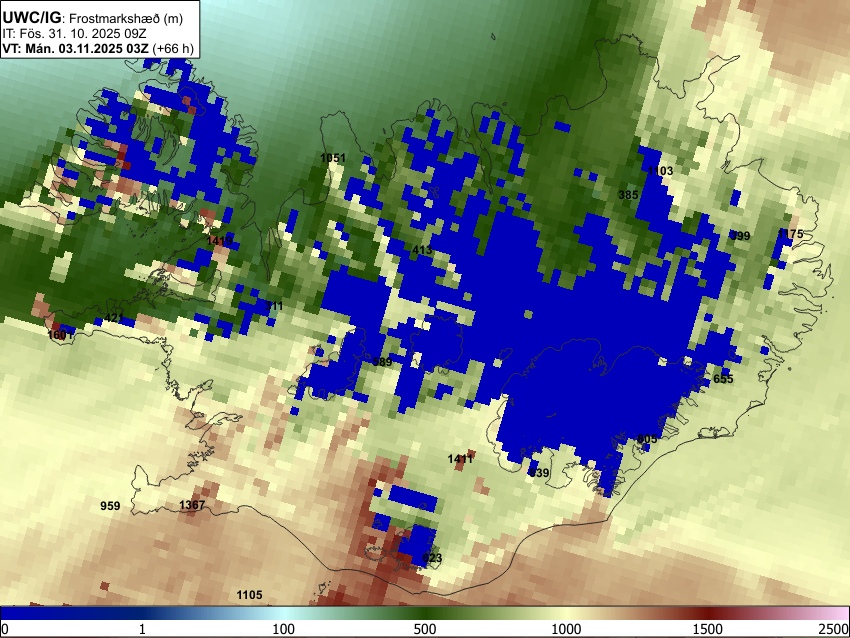The height and width of the screenshot is (638, 850).
Task: Click the 1419 map value
Action: click(x=220, y=240)
